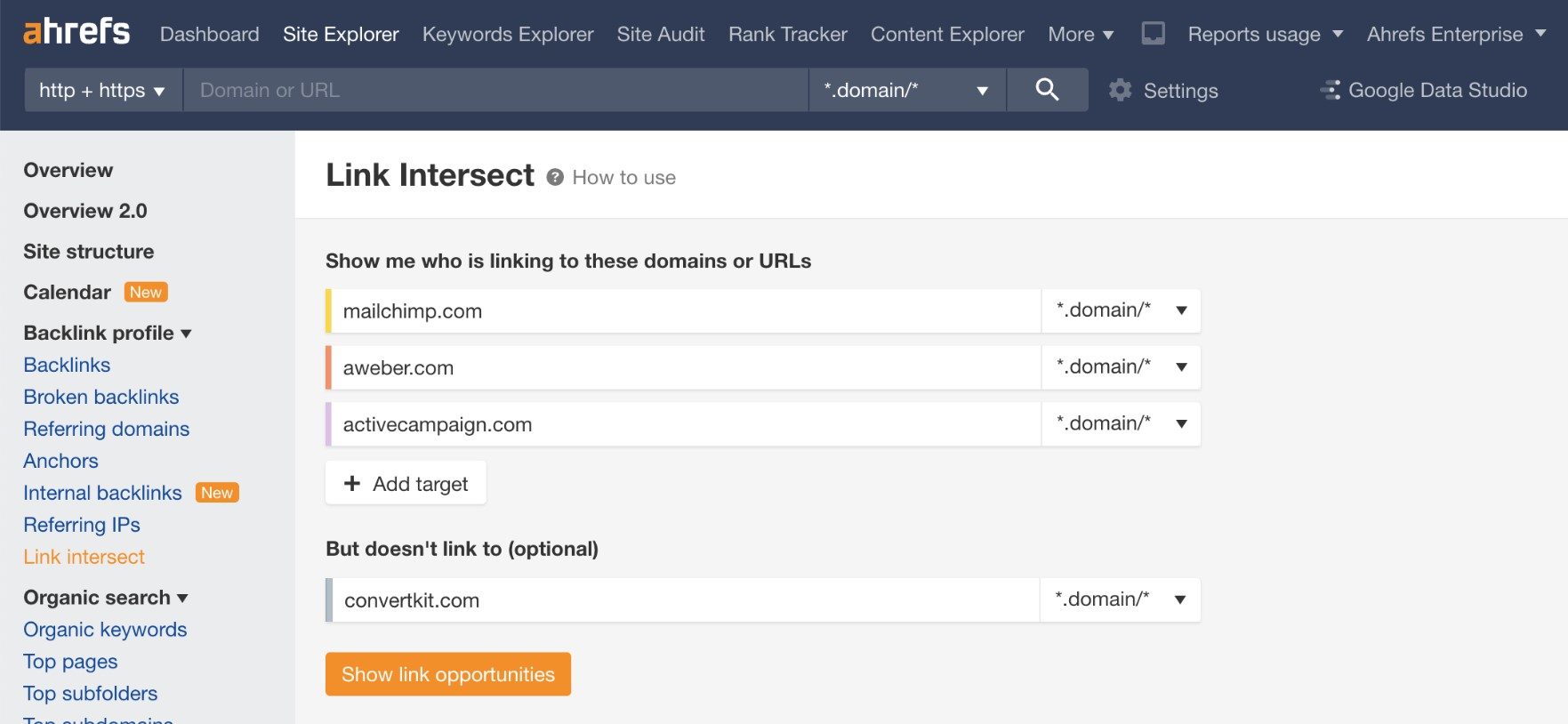Open Internal backlinks report
Image resolution: width=1568 pixels, height=724 pixels.
102,493
